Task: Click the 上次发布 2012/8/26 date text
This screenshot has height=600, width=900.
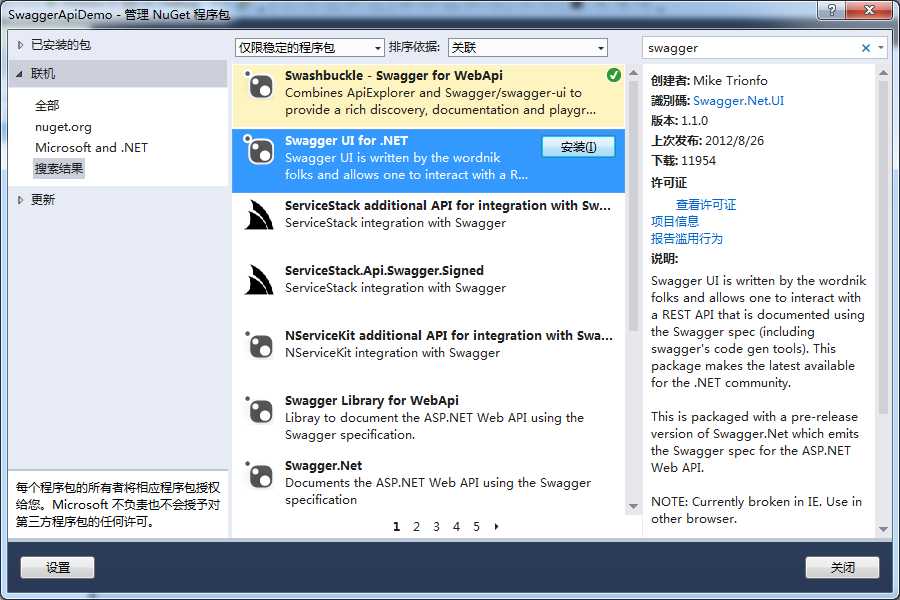Action: click(x=707, y=141)
